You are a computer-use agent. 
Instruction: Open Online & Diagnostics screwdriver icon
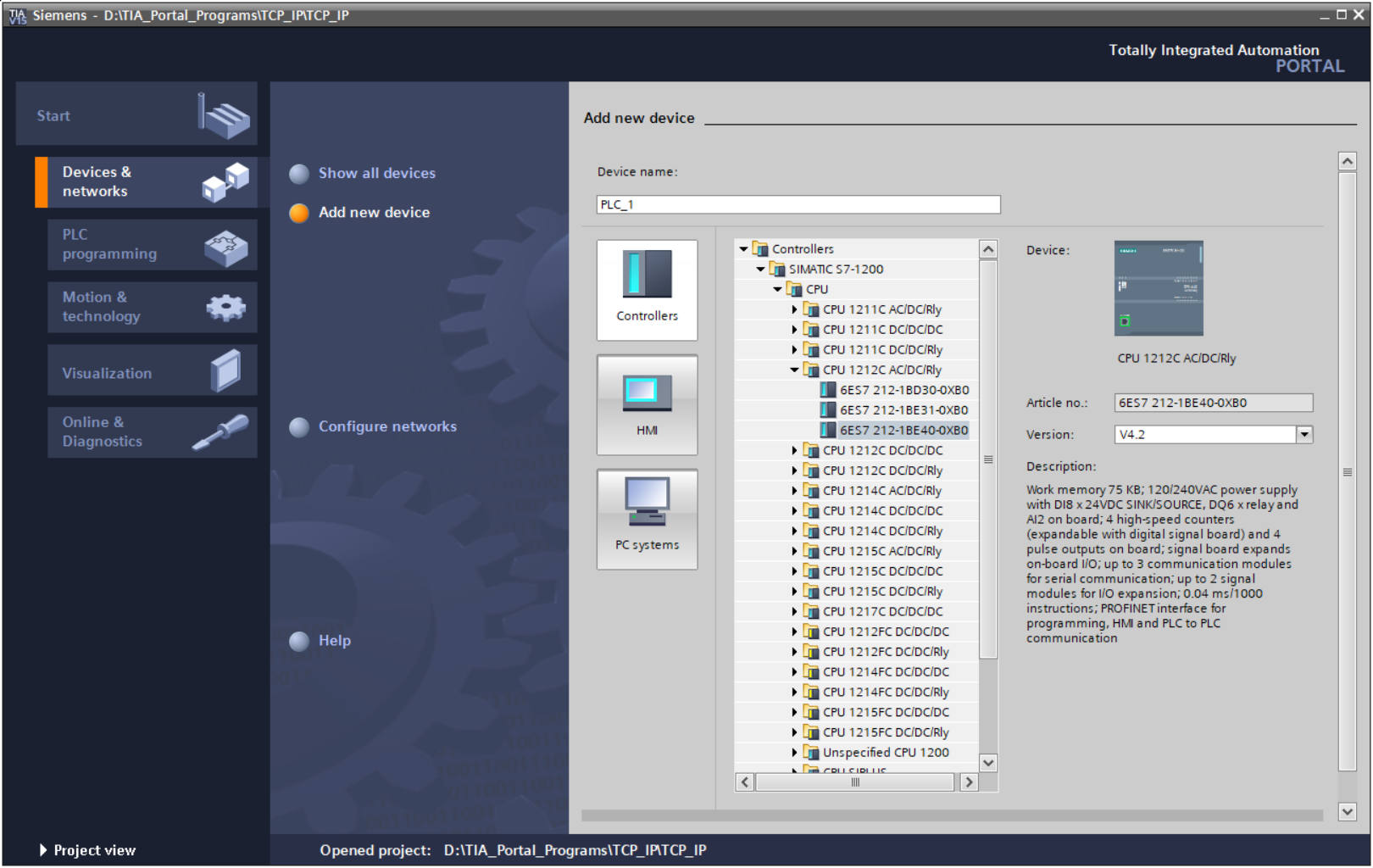(220, 432)
